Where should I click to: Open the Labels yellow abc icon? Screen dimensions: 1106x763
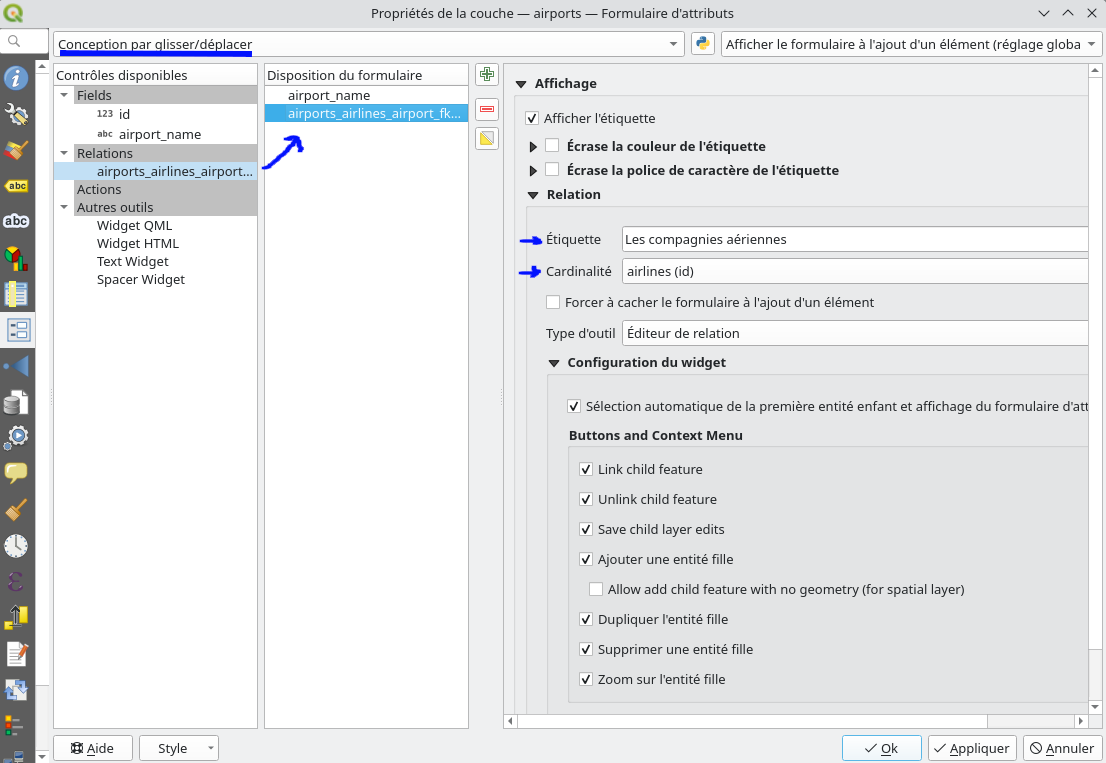pos(16,185)
